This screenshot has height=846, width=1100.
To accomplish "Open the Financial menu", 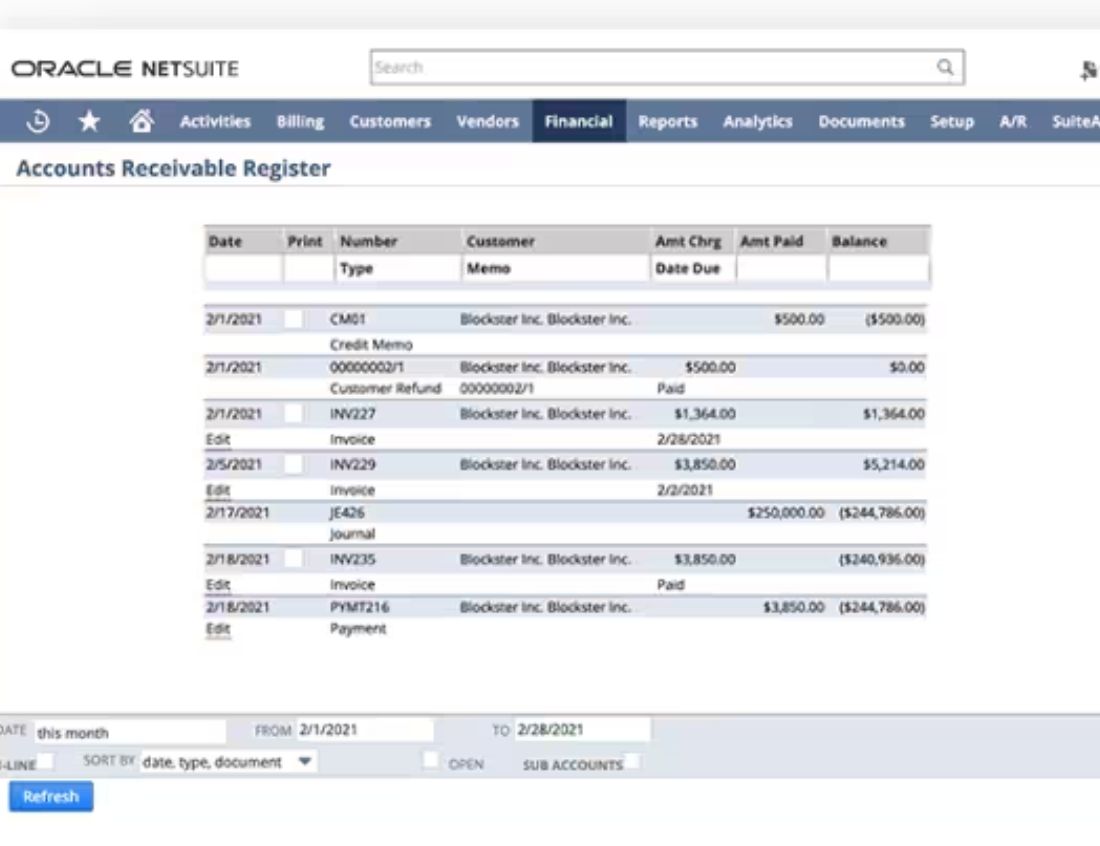I will click(578, 121).
